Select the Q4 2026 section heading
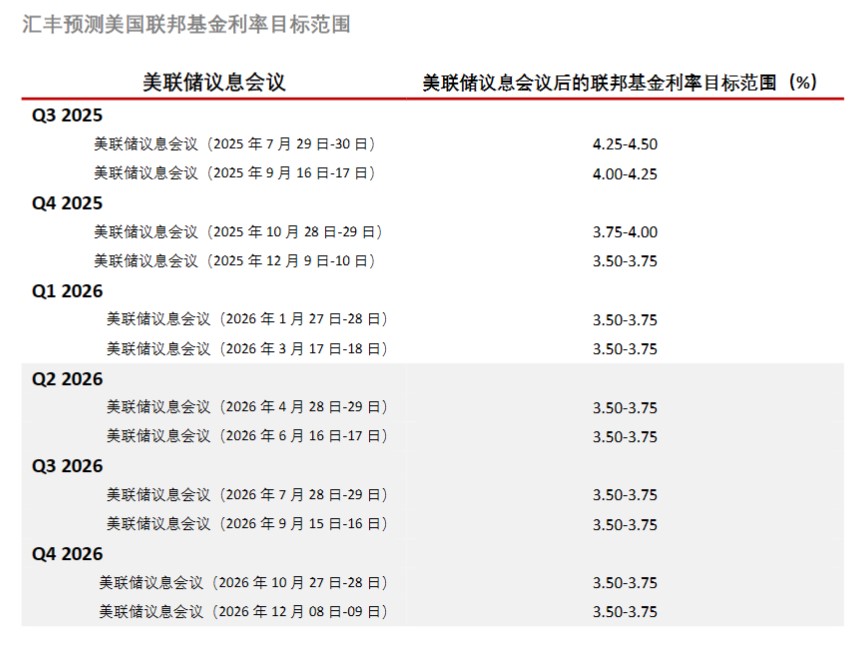This screenshot has width=860, height=648. [x=67, y=554]
